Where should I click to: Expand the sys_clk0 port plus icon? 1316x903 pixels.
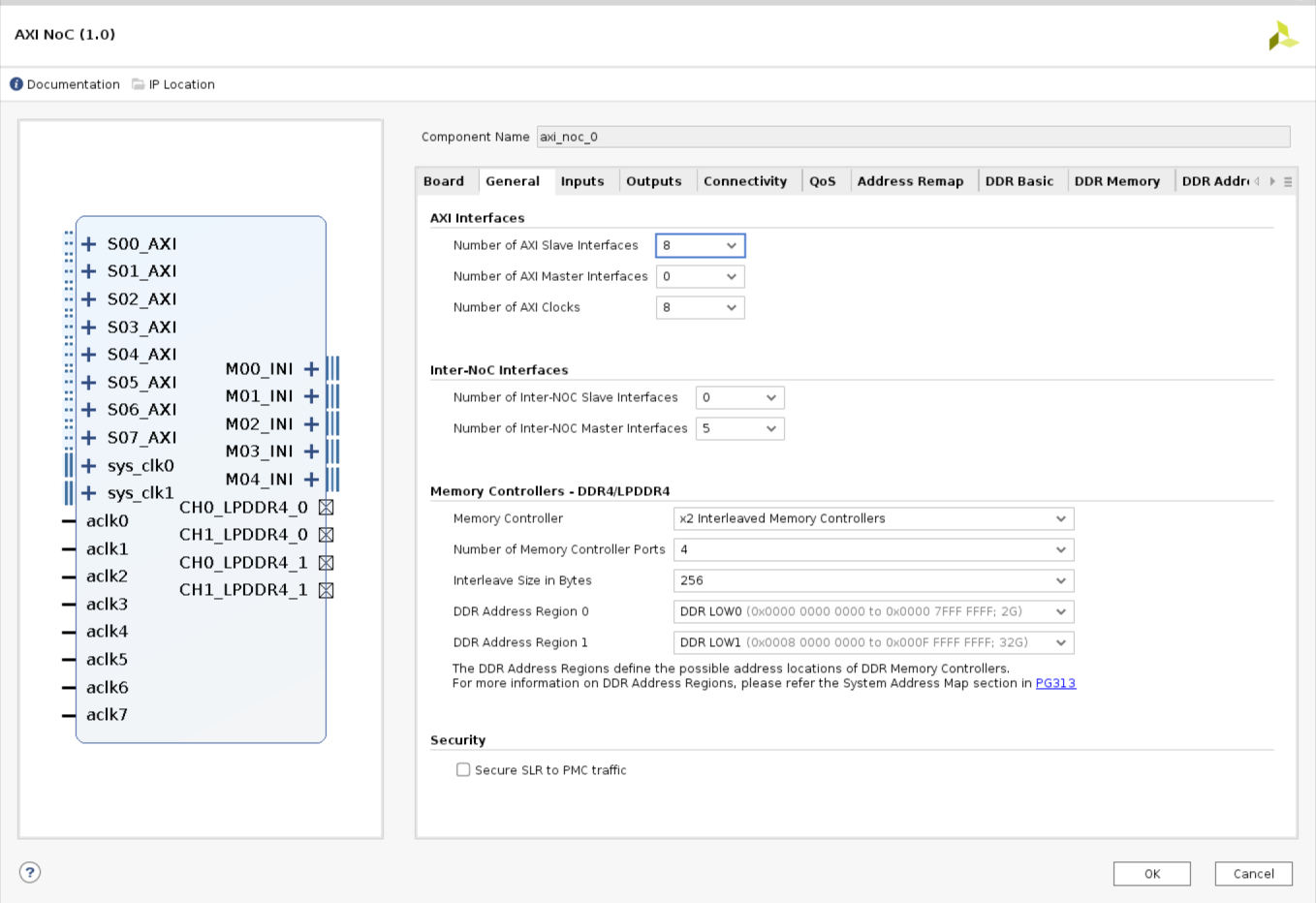pos(89,466)
